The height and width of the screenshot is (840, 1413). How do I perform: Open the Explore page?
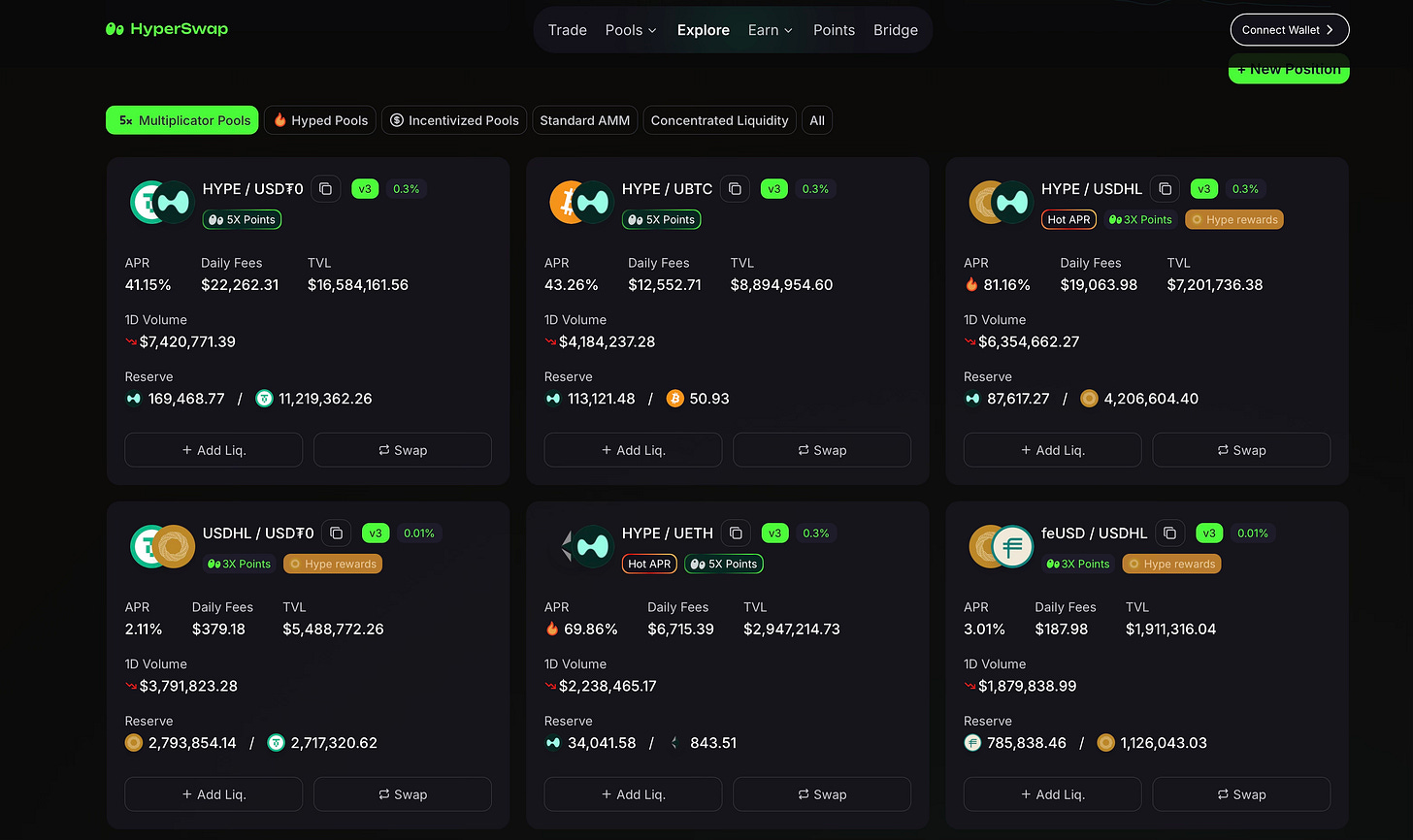[704, 30]
